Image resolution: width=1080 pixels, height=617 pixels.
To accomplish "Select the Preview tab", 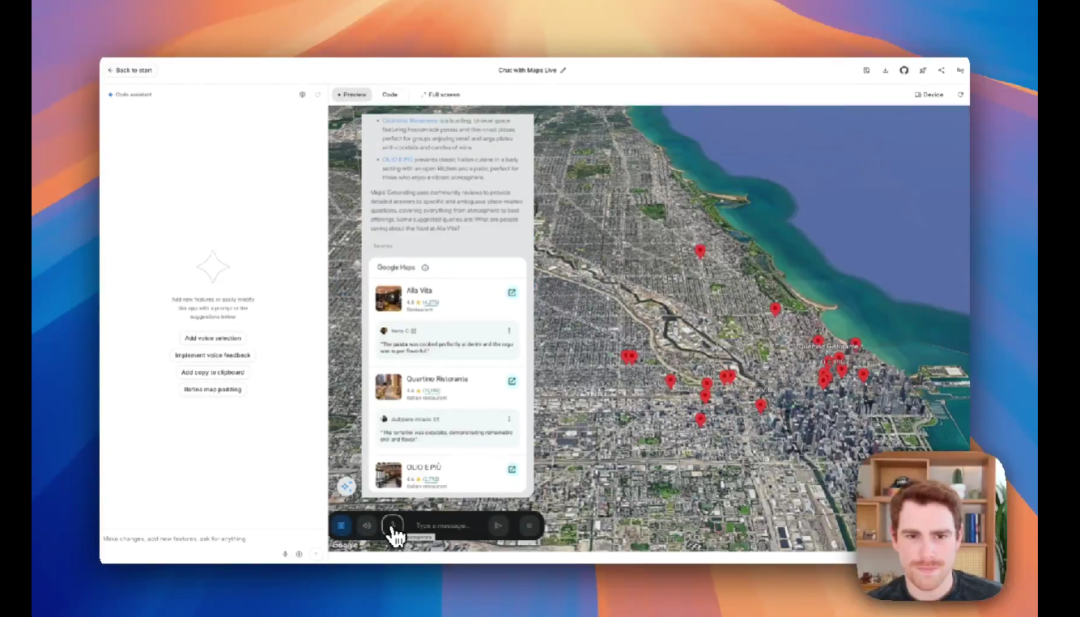I will (351, 95).
